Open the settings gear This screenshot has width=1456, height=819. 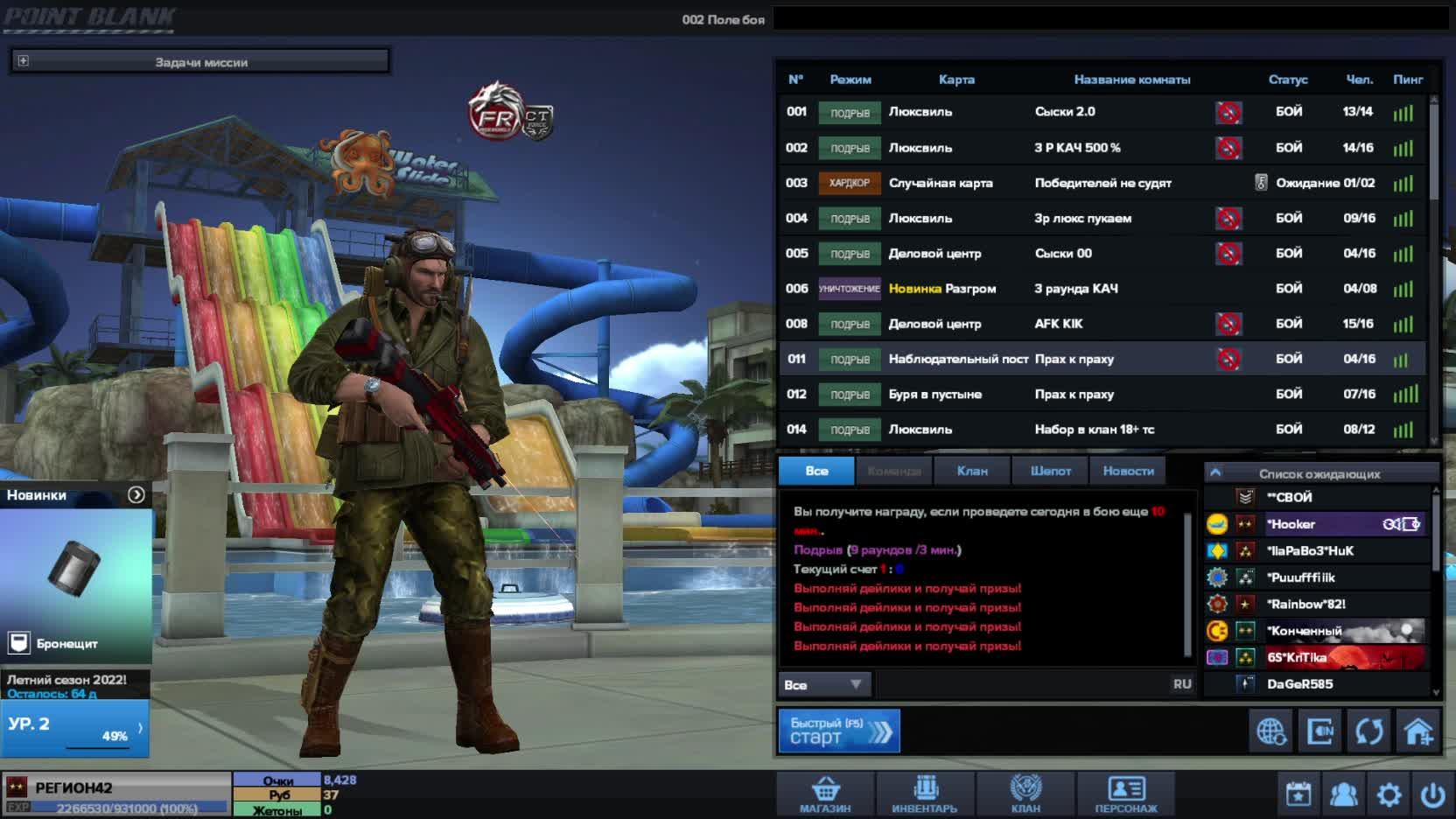tap(1389, 794)
